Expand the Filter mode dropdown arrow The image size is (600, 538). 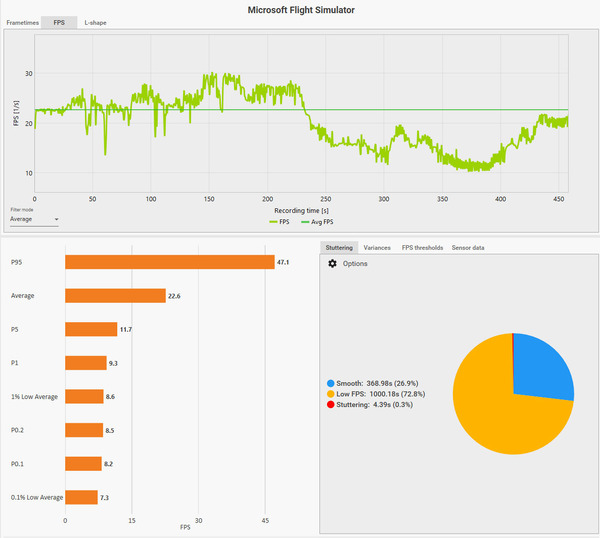(56, 219)
